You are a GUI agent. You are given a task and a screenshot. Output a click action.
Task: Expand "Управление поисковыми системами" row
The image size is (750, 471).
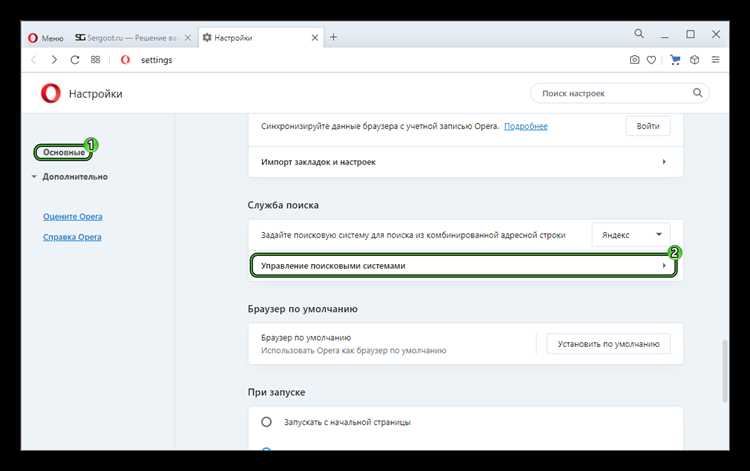[465, 266]
